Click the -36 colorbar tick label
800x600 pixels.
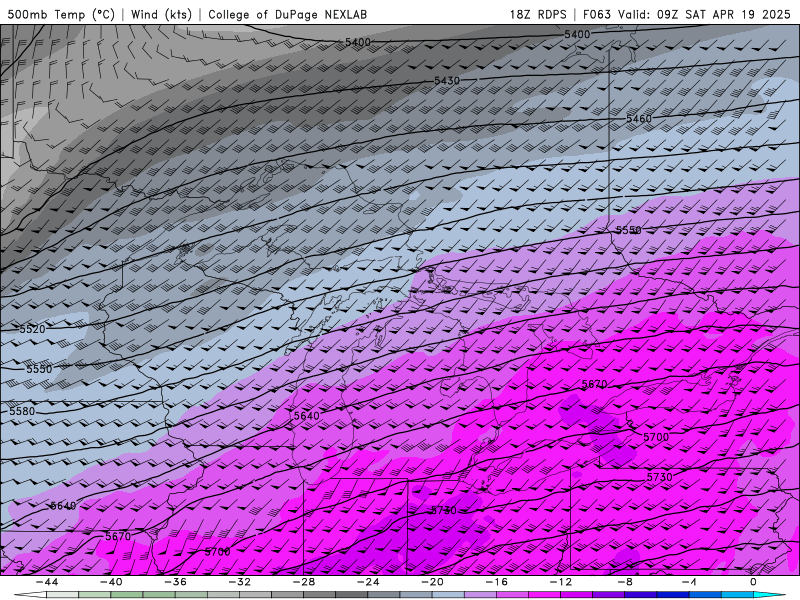(175, 582)
